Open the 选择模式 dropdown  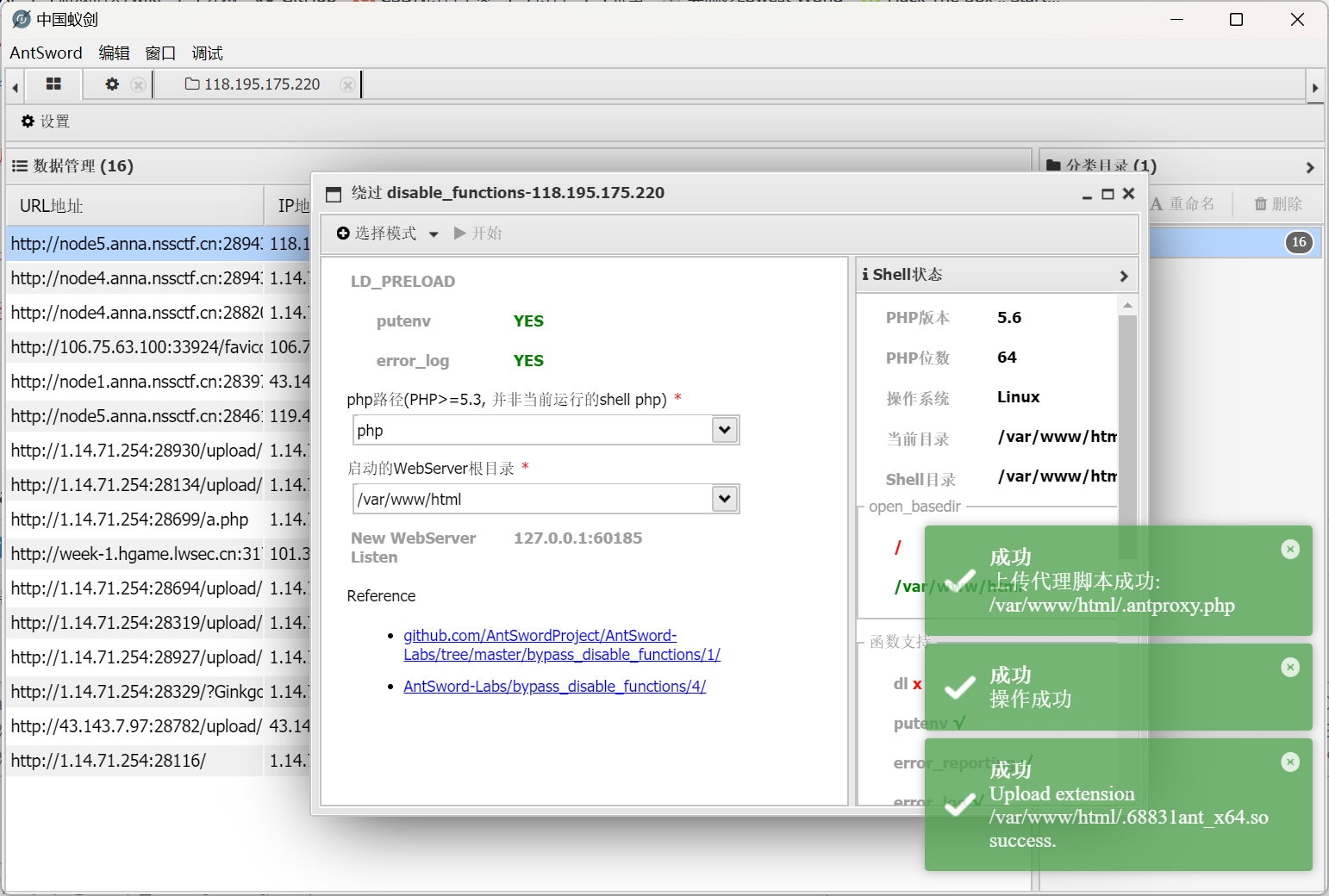pyautogui.click(x=387, y=233)
